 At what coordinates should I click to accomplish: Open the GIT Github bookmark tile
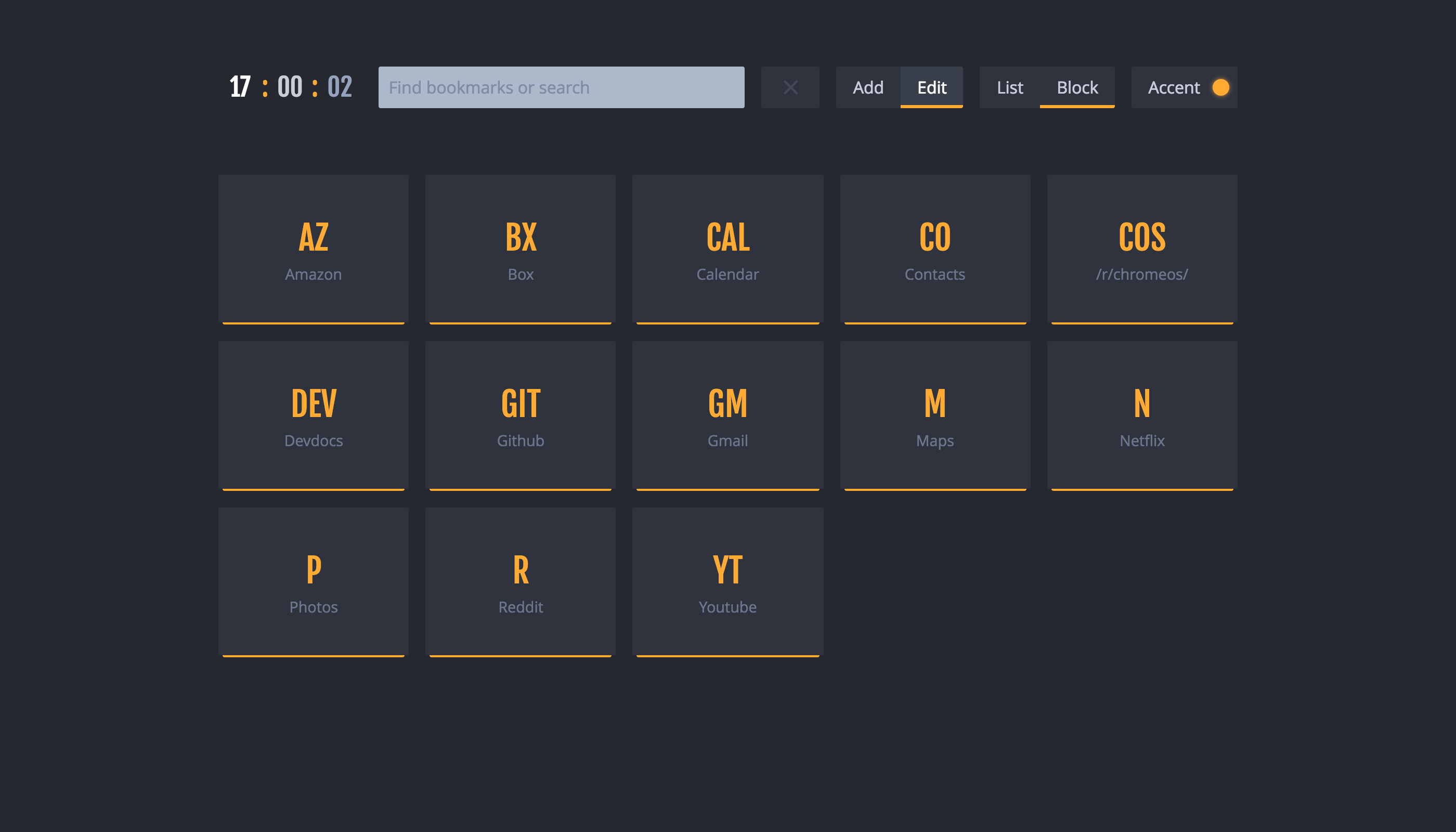pos(521,415)
